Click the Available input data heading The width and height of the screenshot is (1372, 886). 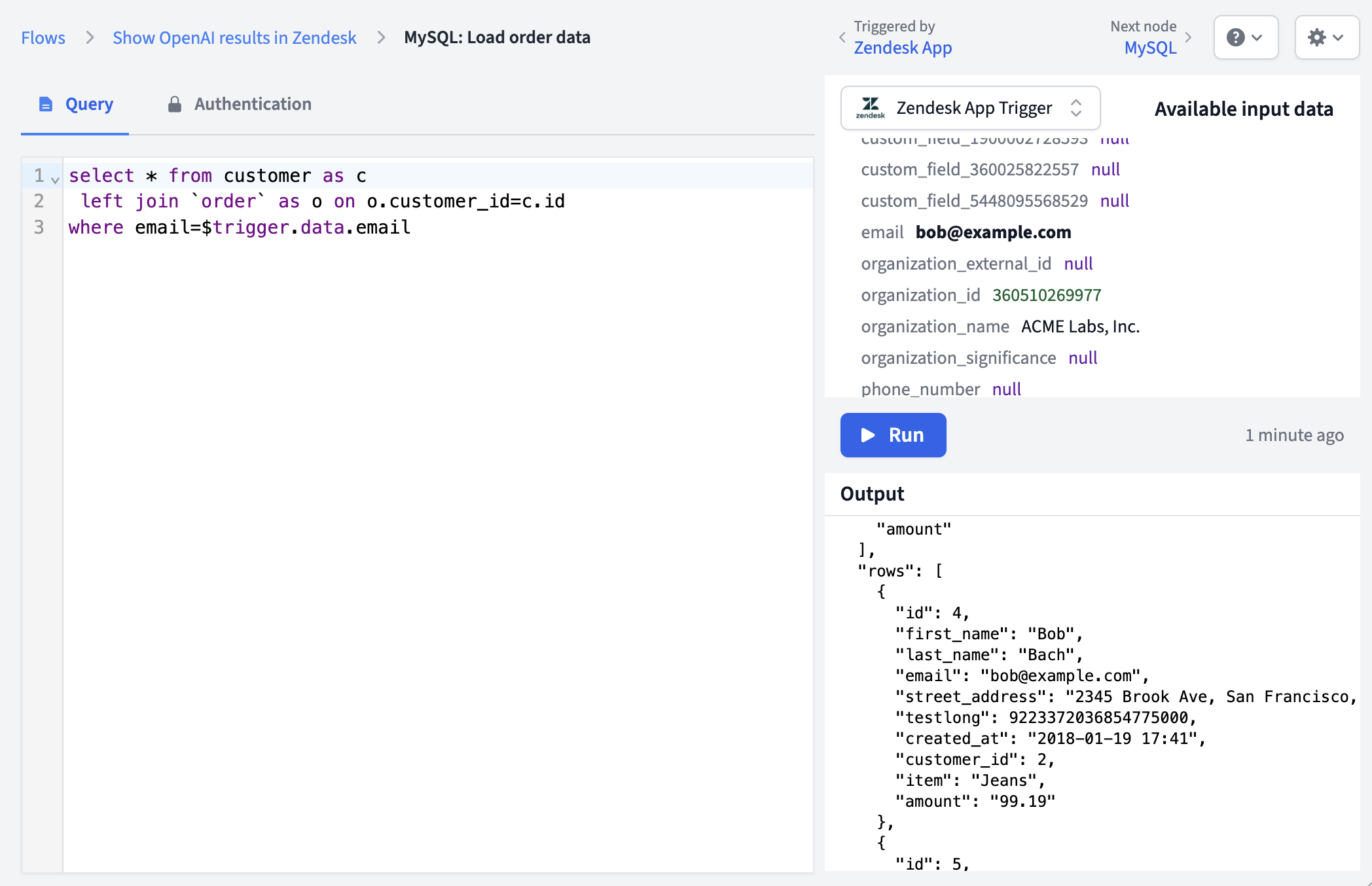pyautogui.click(x=1244, y=109)
